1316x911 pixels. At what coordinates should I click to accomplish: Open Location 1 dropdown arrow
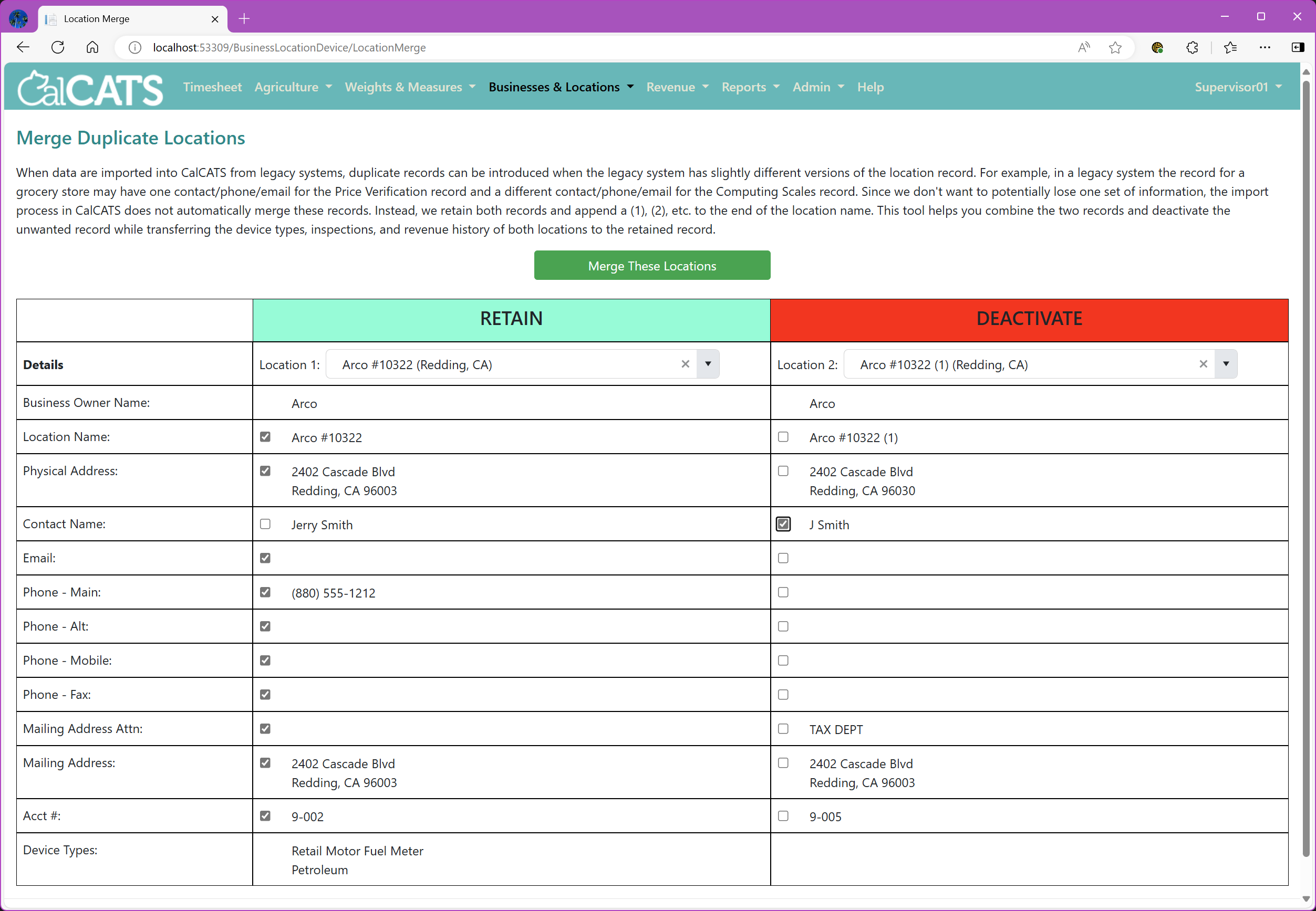[708, 364]
